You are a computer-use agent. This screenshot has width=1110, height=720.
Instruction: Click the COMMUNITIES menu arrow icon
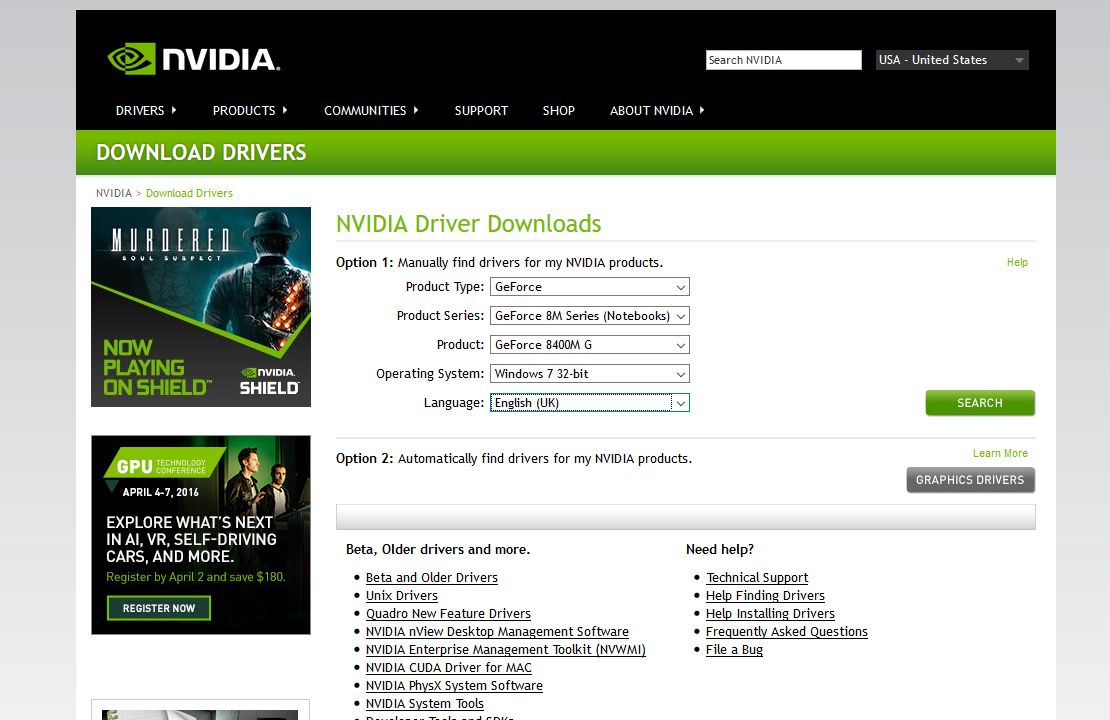[416, 110]
